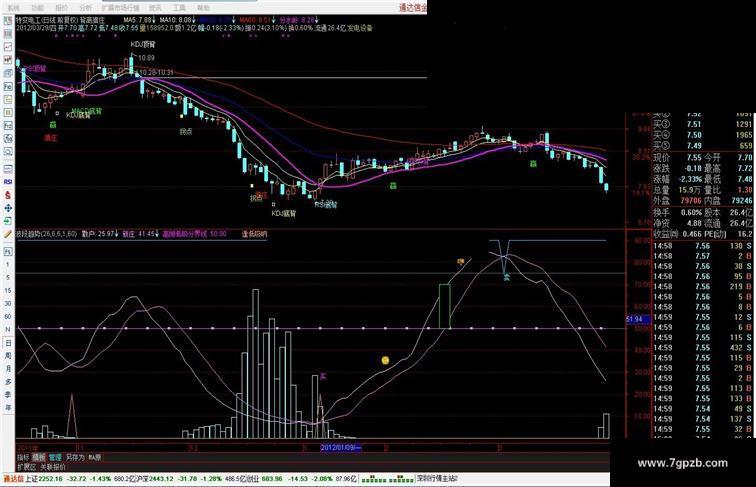Click the 另存为 save-as button

click(75, 457)
